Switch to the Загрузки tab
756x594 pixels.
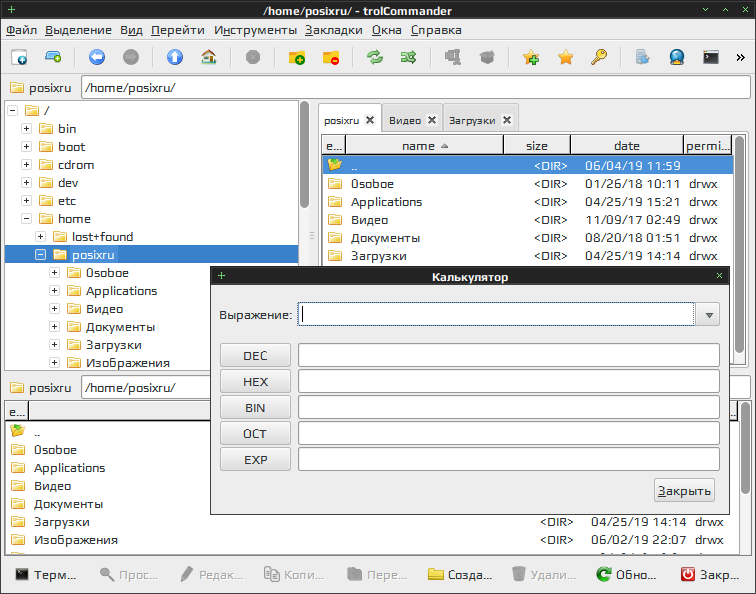pyautogui.click(x=472, y=120)
